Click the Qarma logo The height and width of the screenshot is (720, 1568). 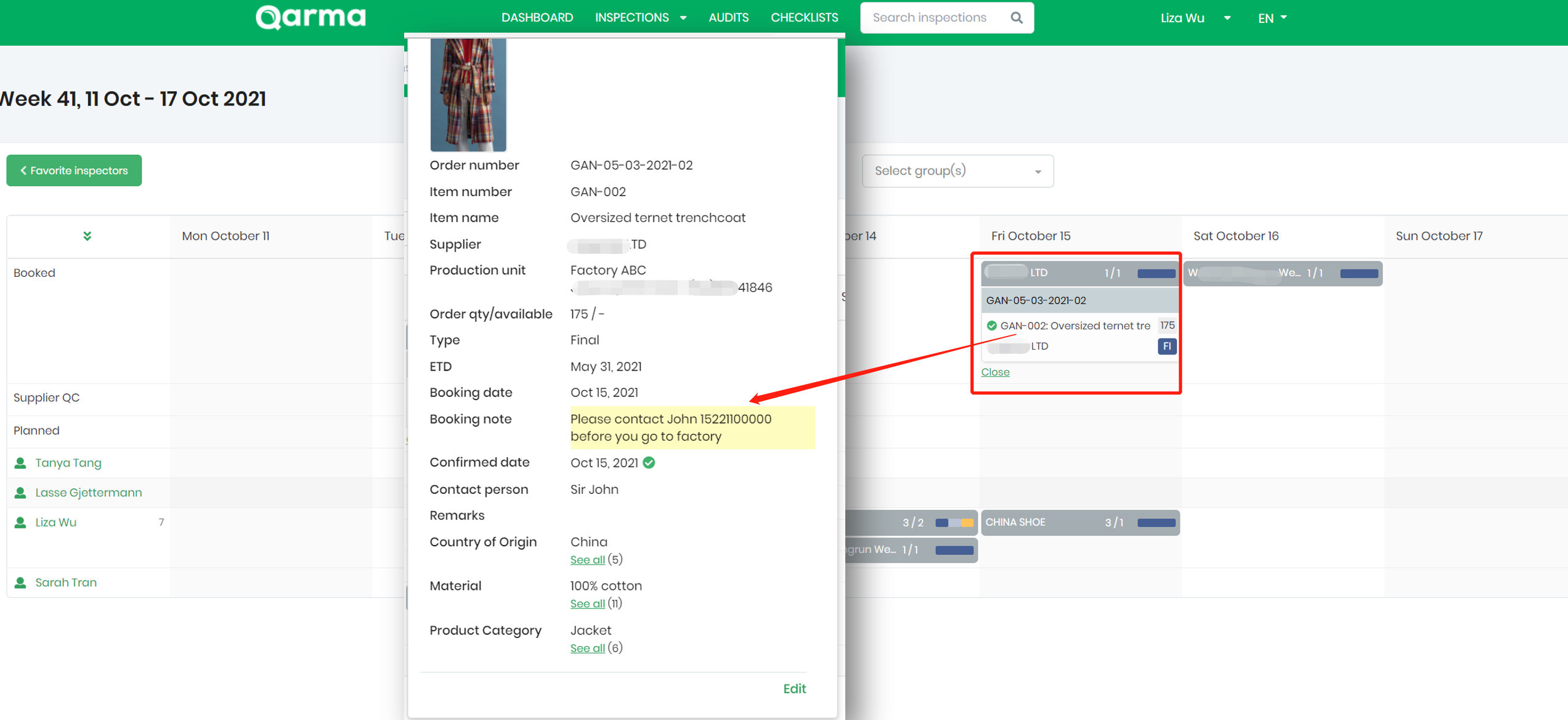tap(311, 17)
